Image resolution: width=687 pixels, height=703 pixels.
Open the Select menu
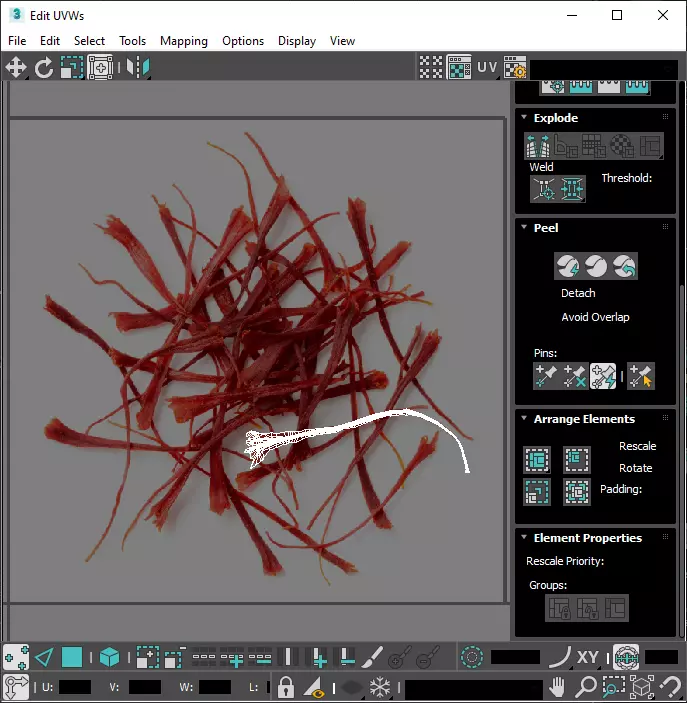[x=89, y=41]
